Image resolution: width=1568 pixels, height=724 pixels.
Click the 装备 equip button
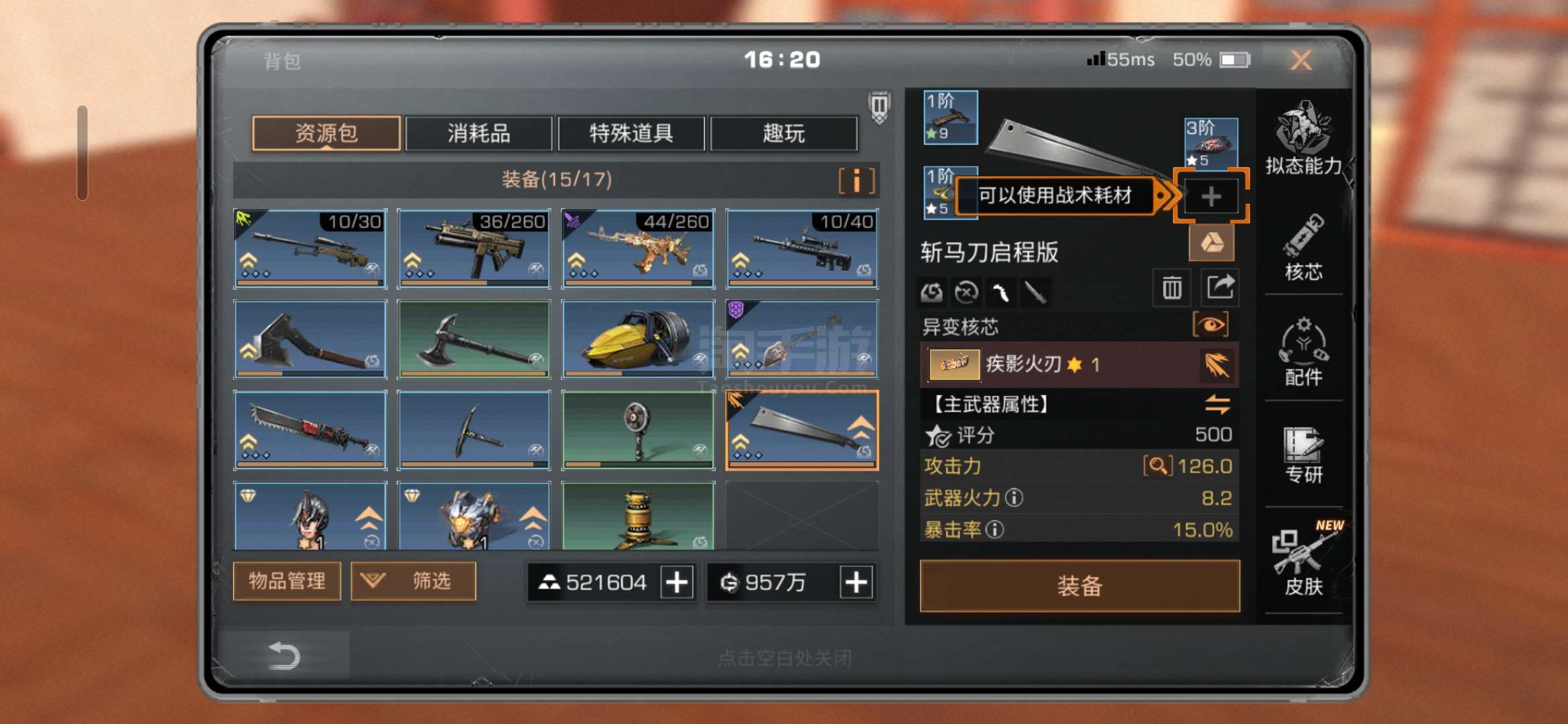tap(1080, 586)
